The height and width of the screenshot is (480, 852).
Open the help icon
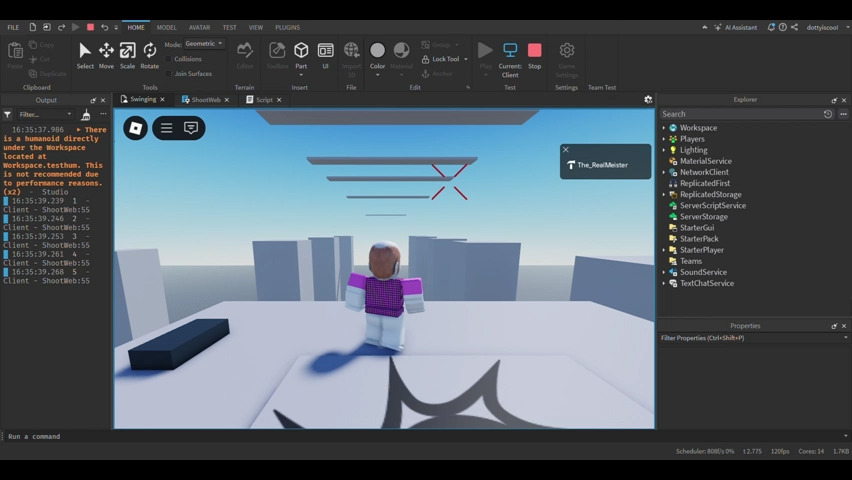tap(782, 27)
